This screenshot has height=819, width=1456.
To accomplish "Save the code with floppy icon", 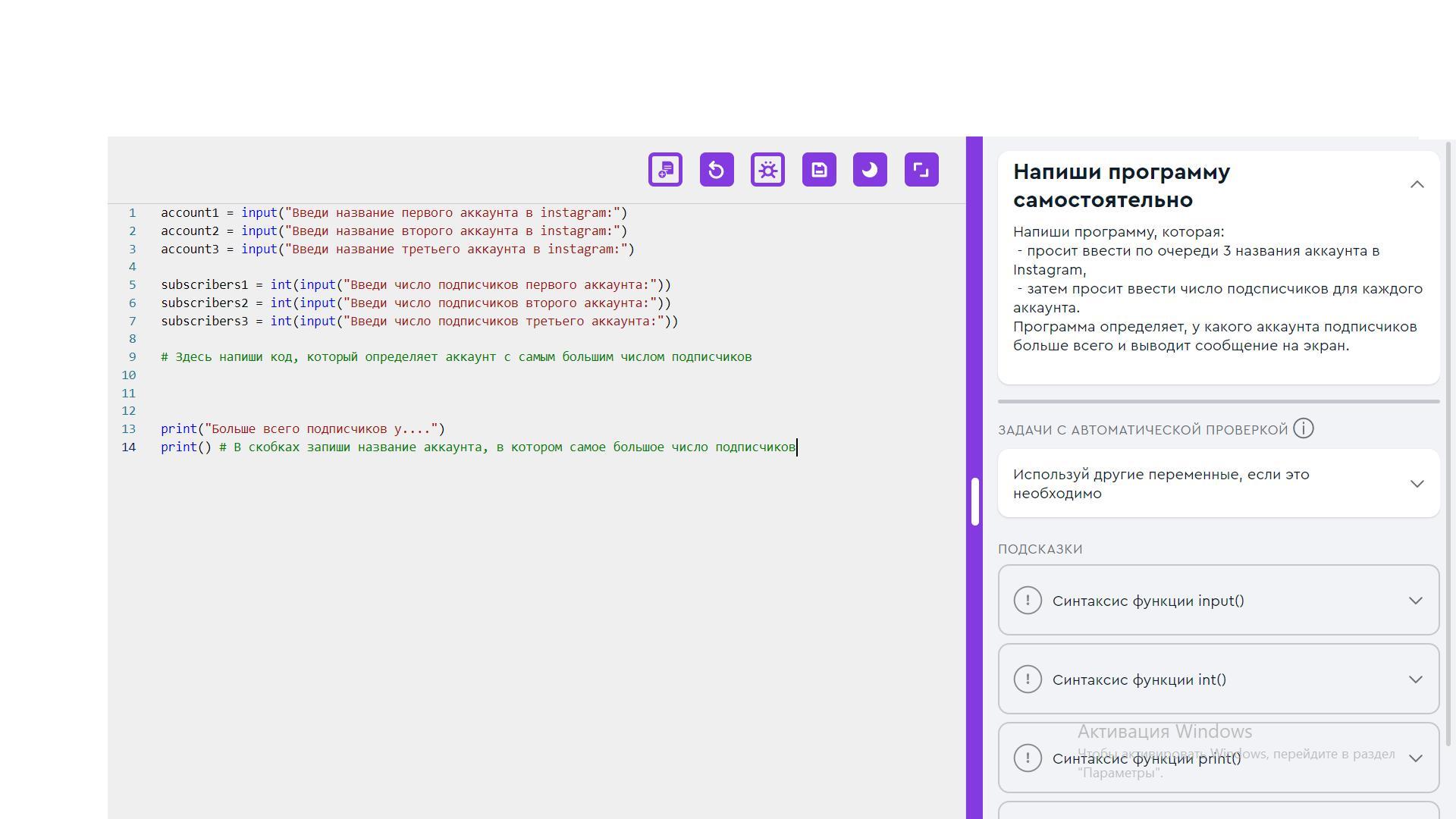I will point(819,170).
